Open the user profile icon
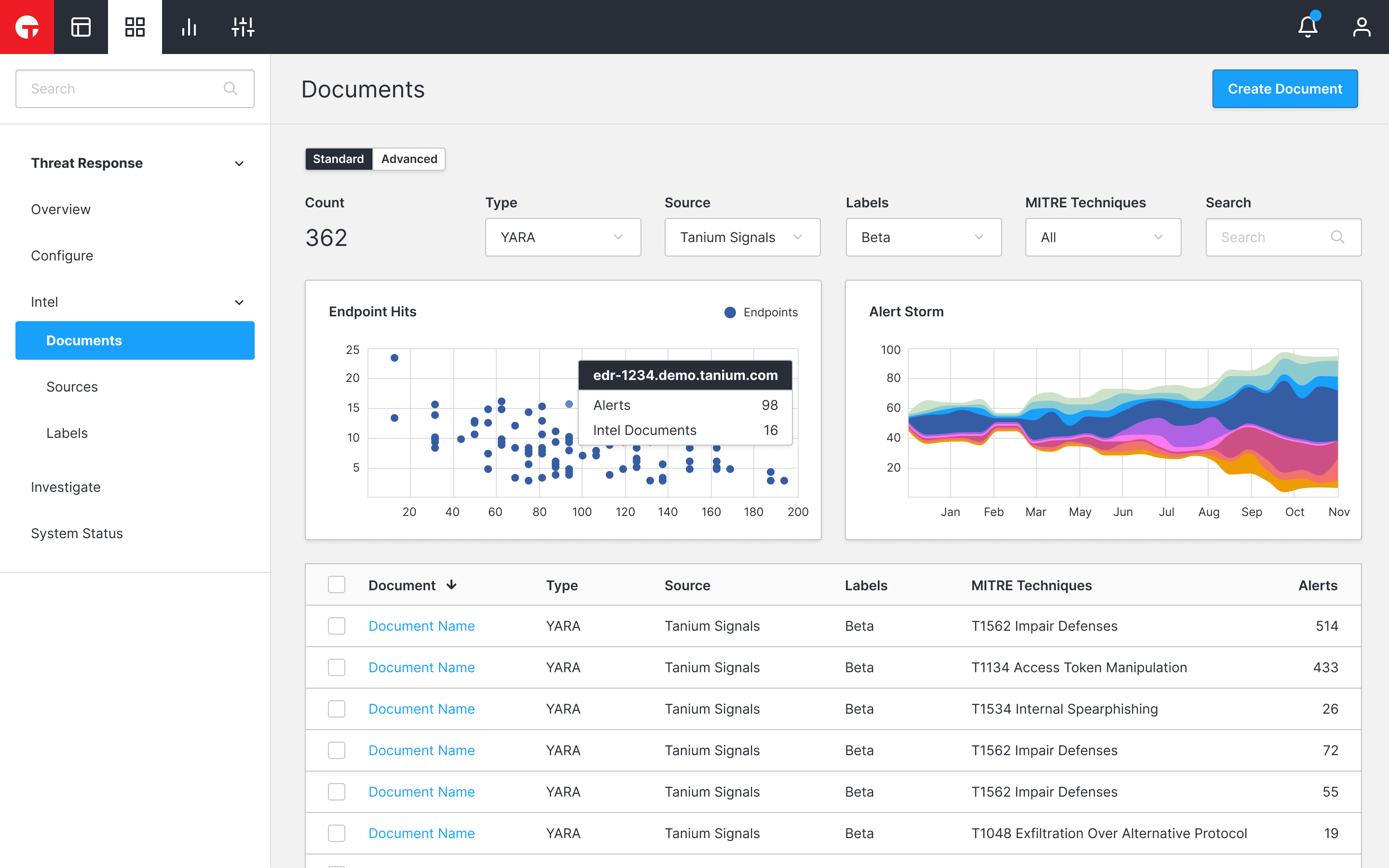Image resolution: width=1389 pixels, height=868 pixels. click(x=1362, y=27)
